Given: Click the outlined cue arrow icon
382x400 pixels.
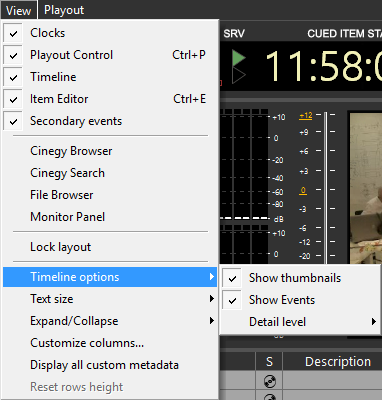Looking at the screenshot, I should point(239,75).
